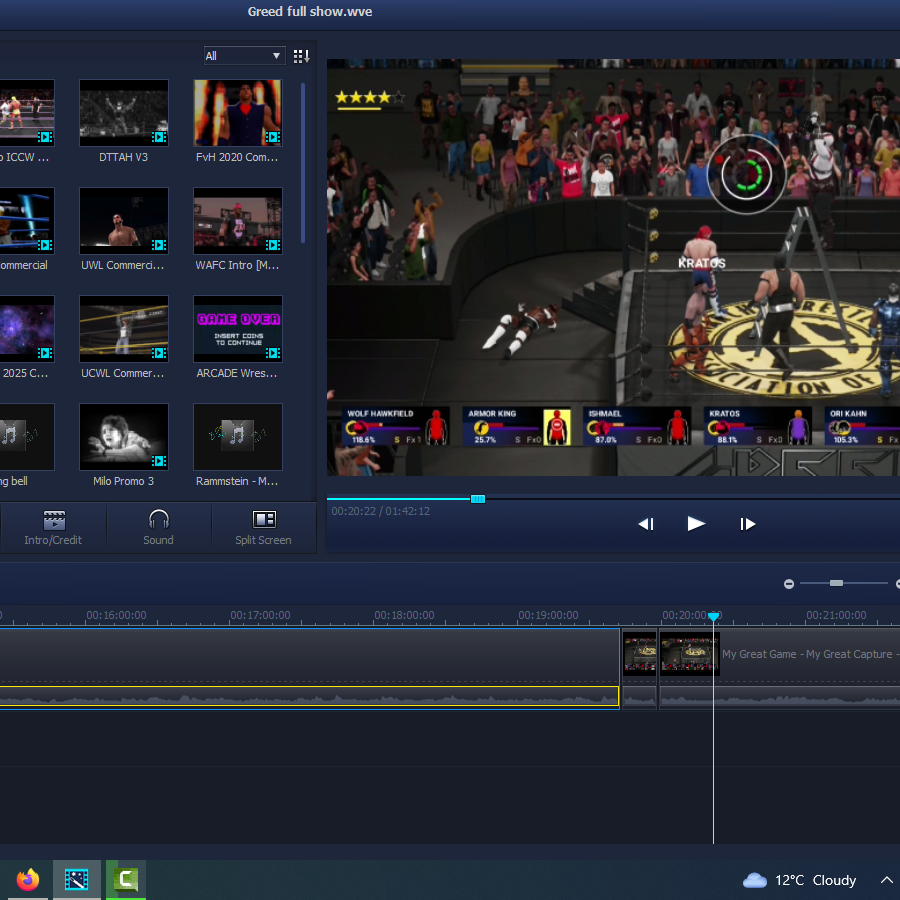Step forward to next frame
Viewport: 900px width, 900px height.
[x=747, y=524]
